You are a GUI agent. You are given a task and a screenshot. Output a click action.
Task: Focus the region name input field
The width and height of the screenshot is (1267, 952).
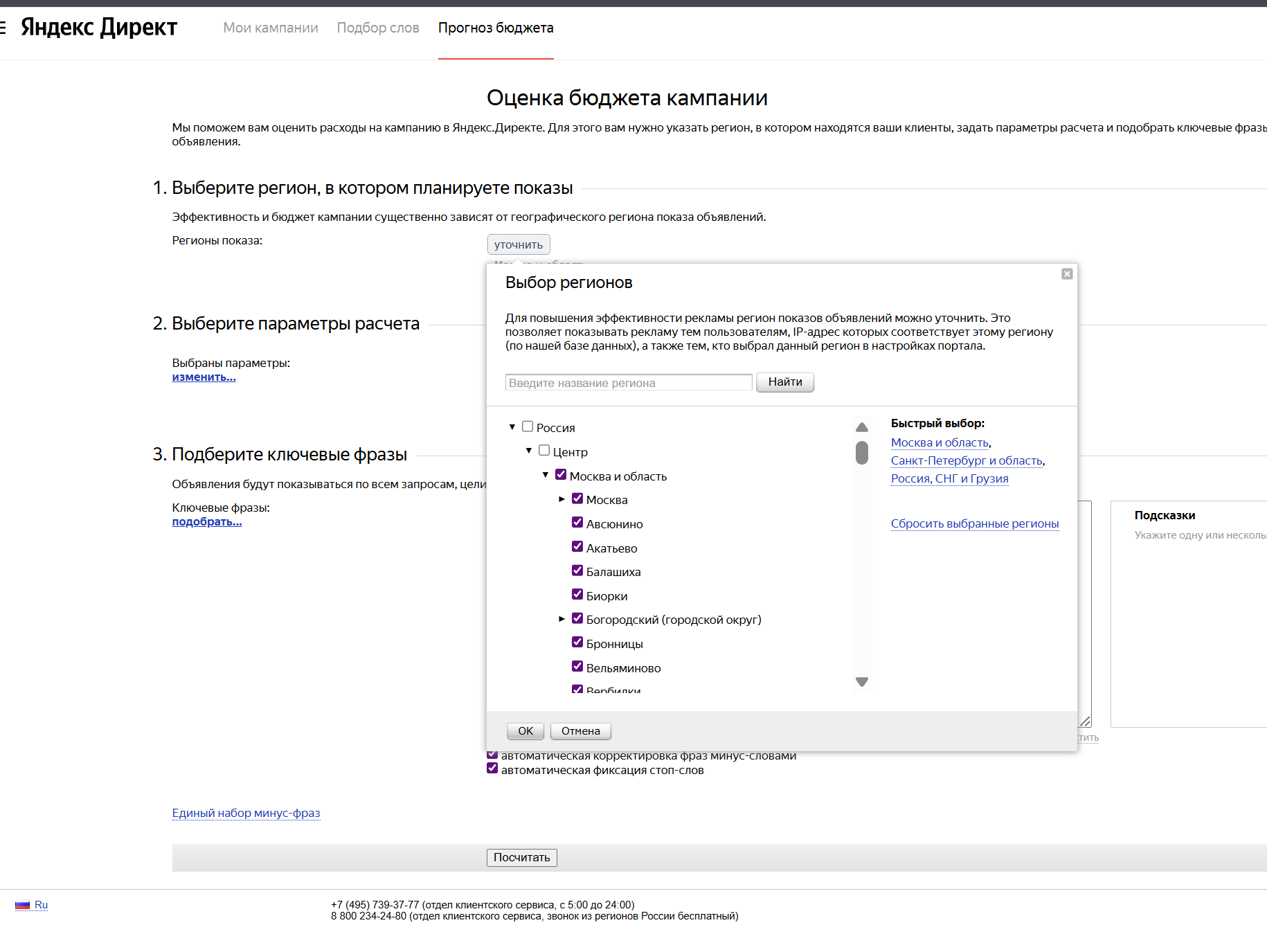coord(628,383)
